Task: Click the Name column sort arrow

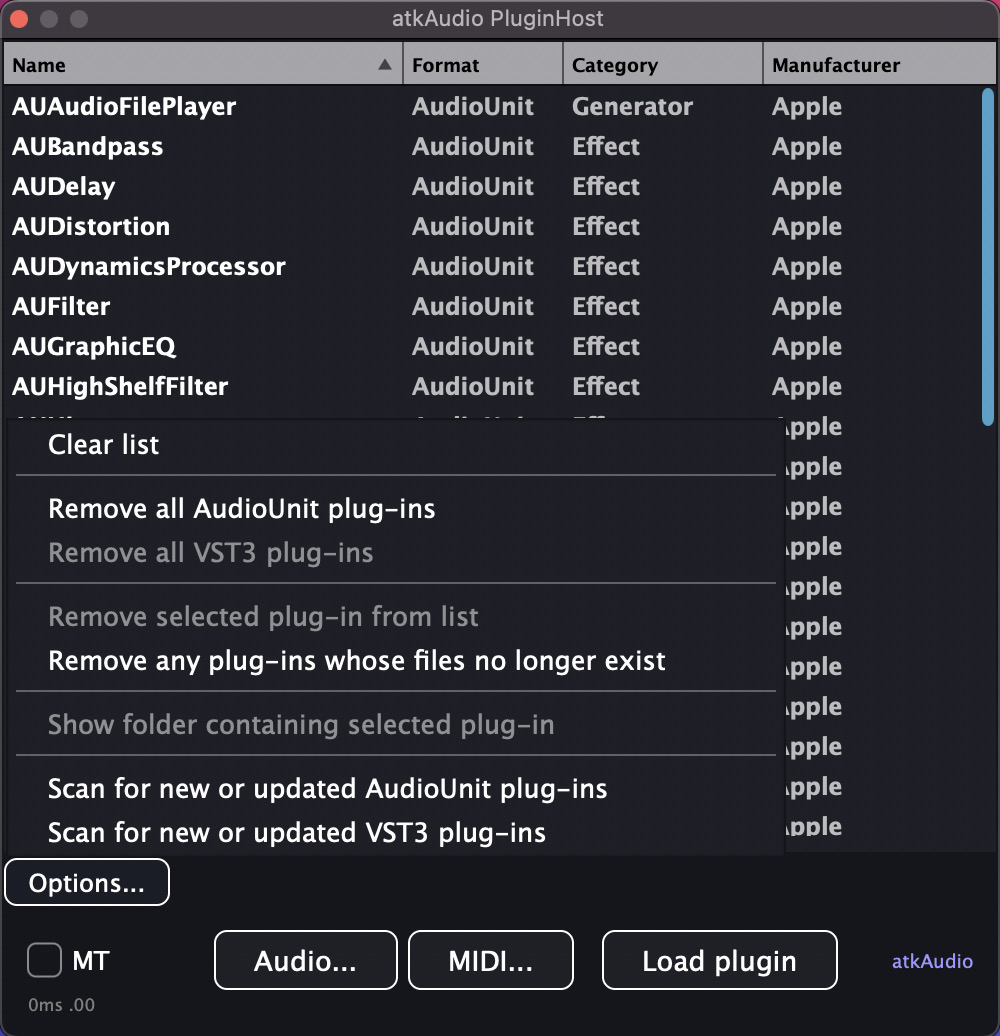Action: [x=385, y=65]
